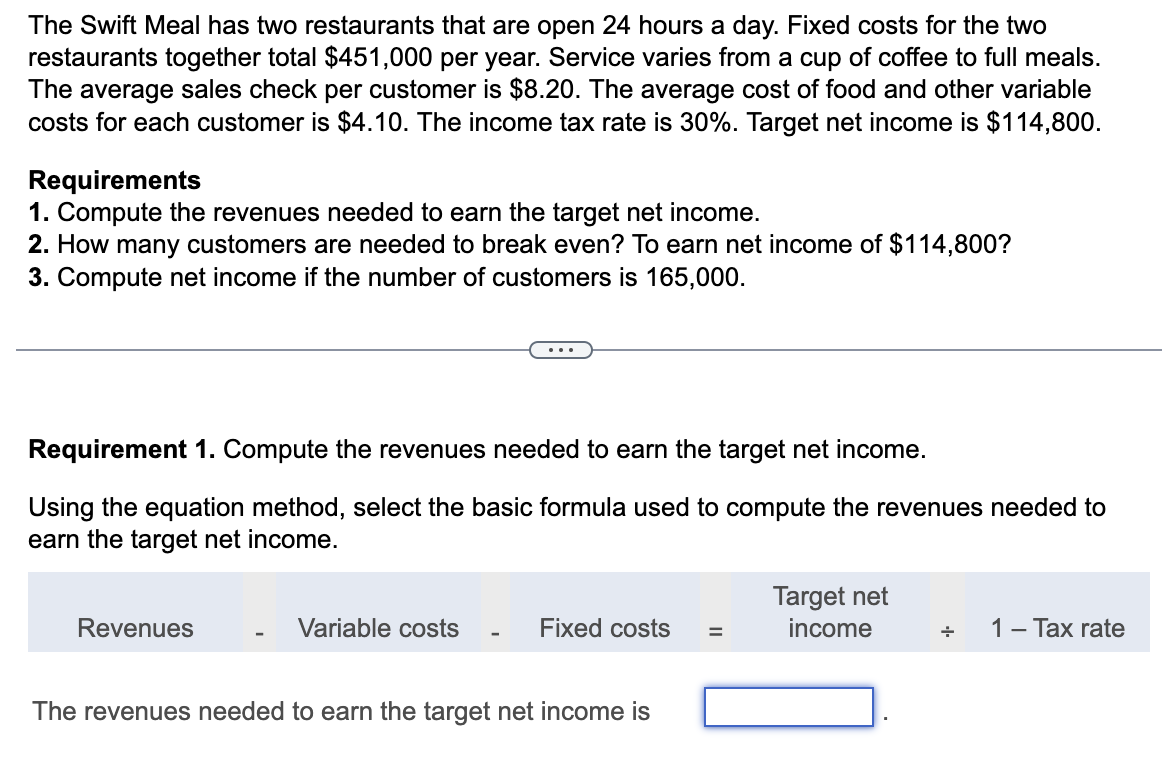Click requirement 2 about customers to break even
Image resolution: width=1170 pixels, height=770 pixels.
[520, 245]
